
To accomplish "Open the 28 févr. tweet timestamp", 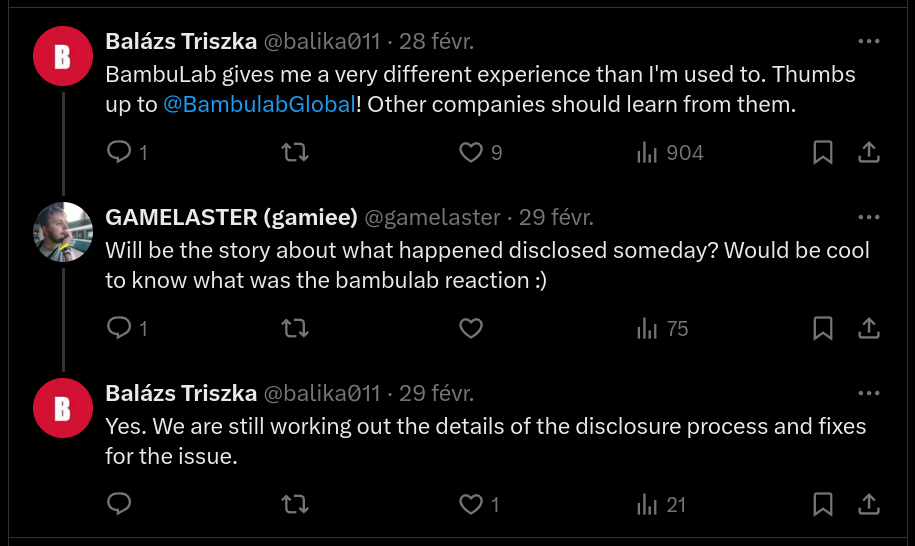I will [x=436, y=42].
